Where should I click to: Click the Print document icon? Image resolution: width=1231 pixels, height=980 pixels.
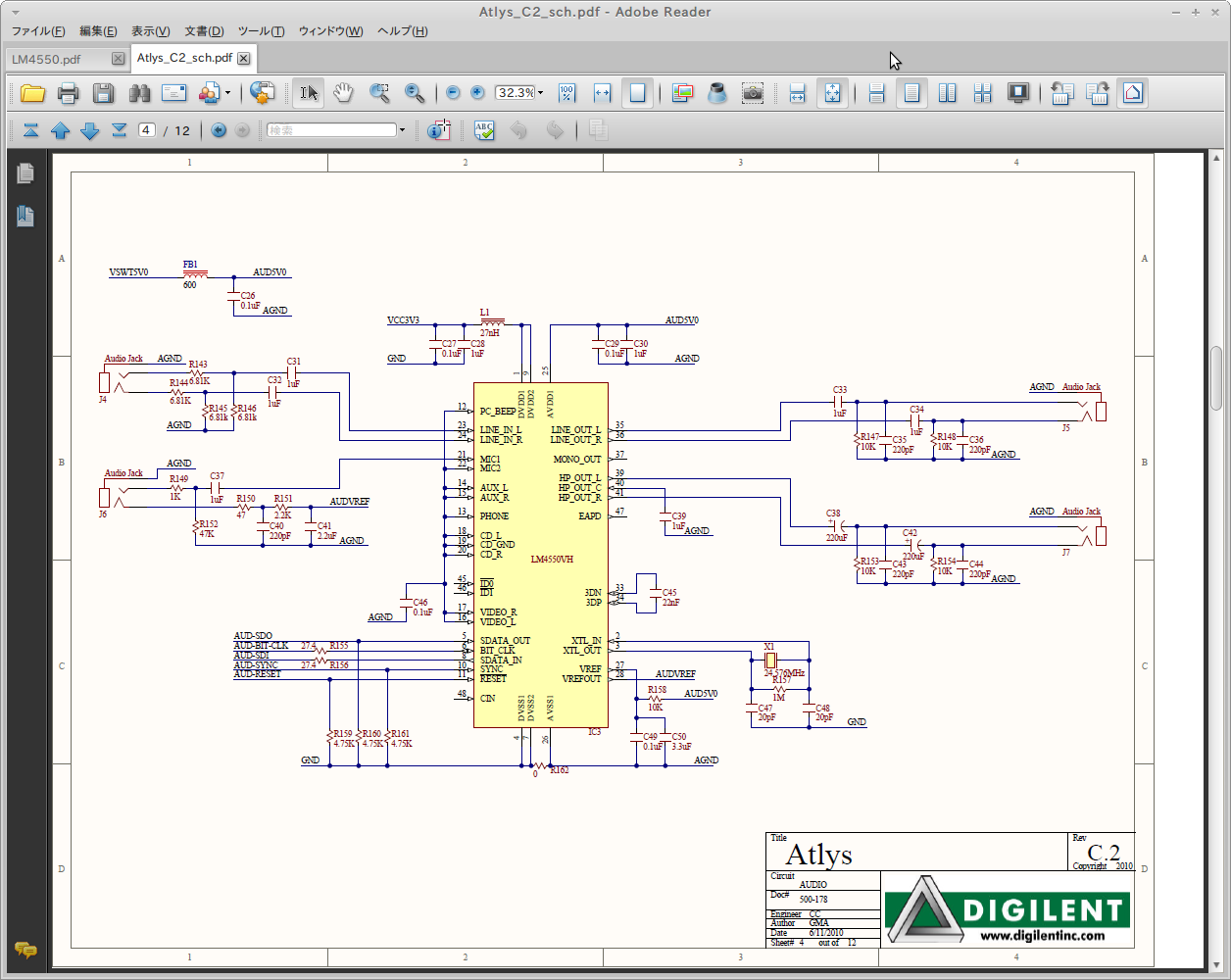pyautogui.click(x=69, y=93)
